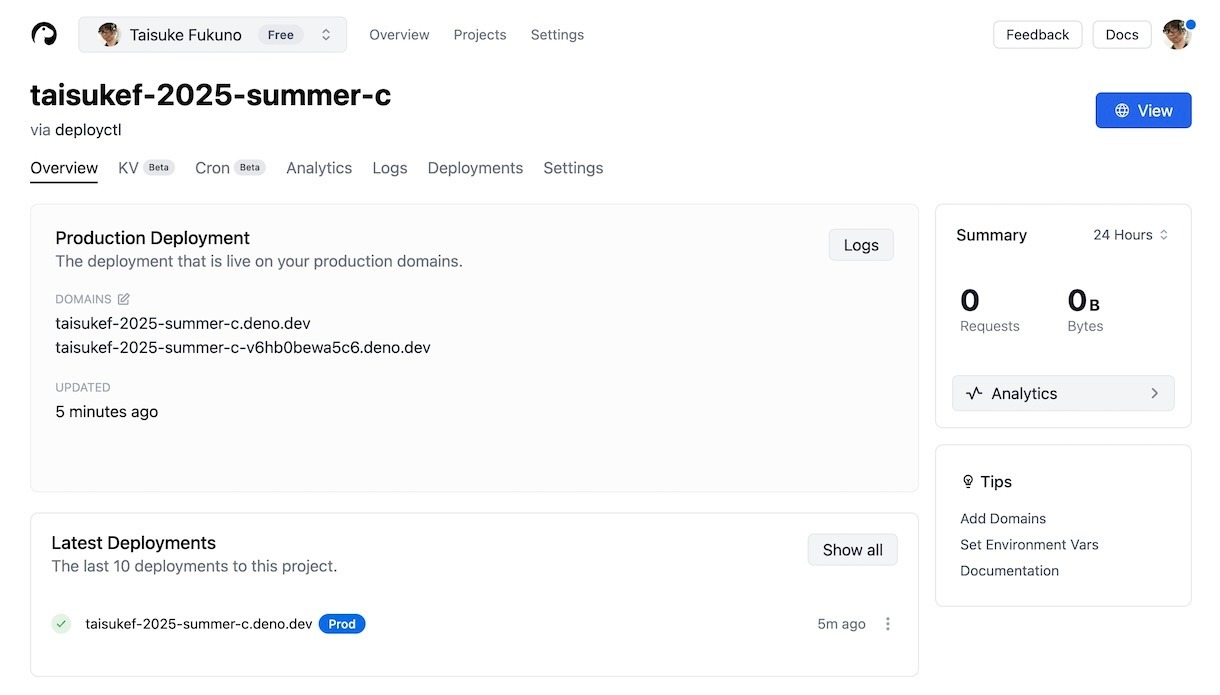Go to the Deployments tab
The height and width of the screenshot is (695, 1220).
pyautogui.click(x=475, y=168)
